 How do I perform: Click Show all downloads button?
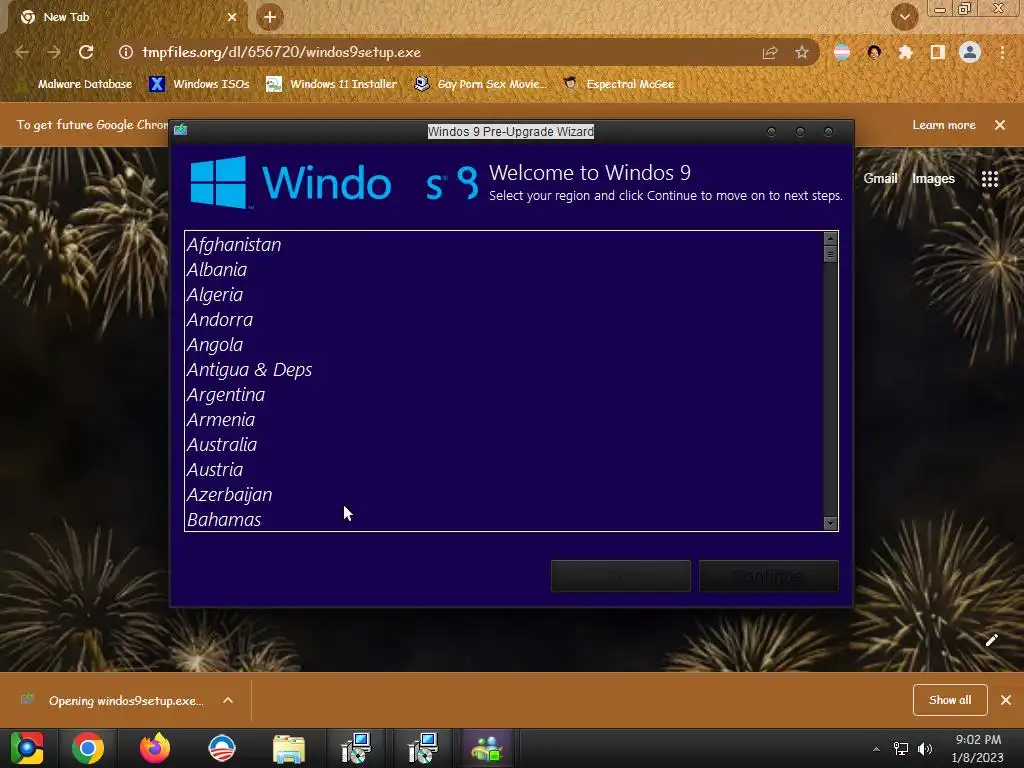950,700
